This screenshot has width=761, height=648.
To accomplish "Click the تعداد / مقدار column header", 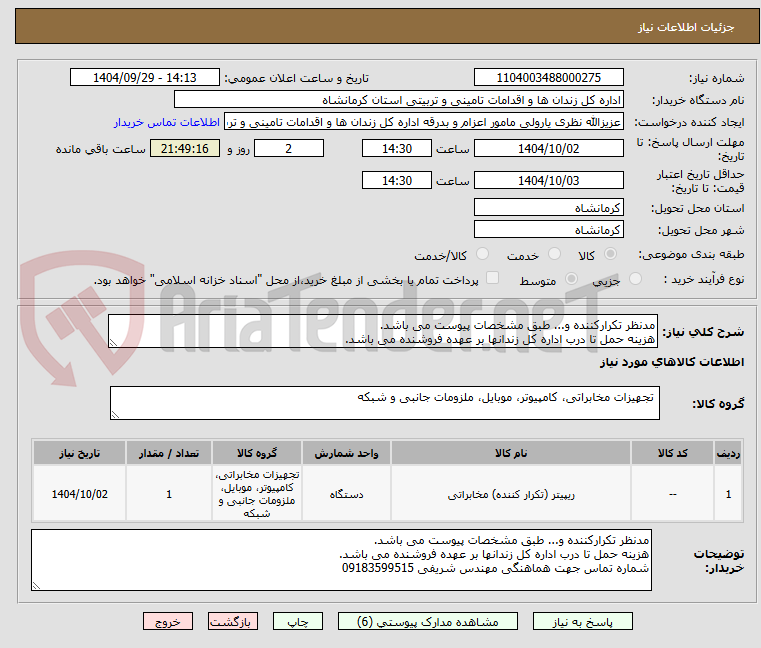I will 169,453.
